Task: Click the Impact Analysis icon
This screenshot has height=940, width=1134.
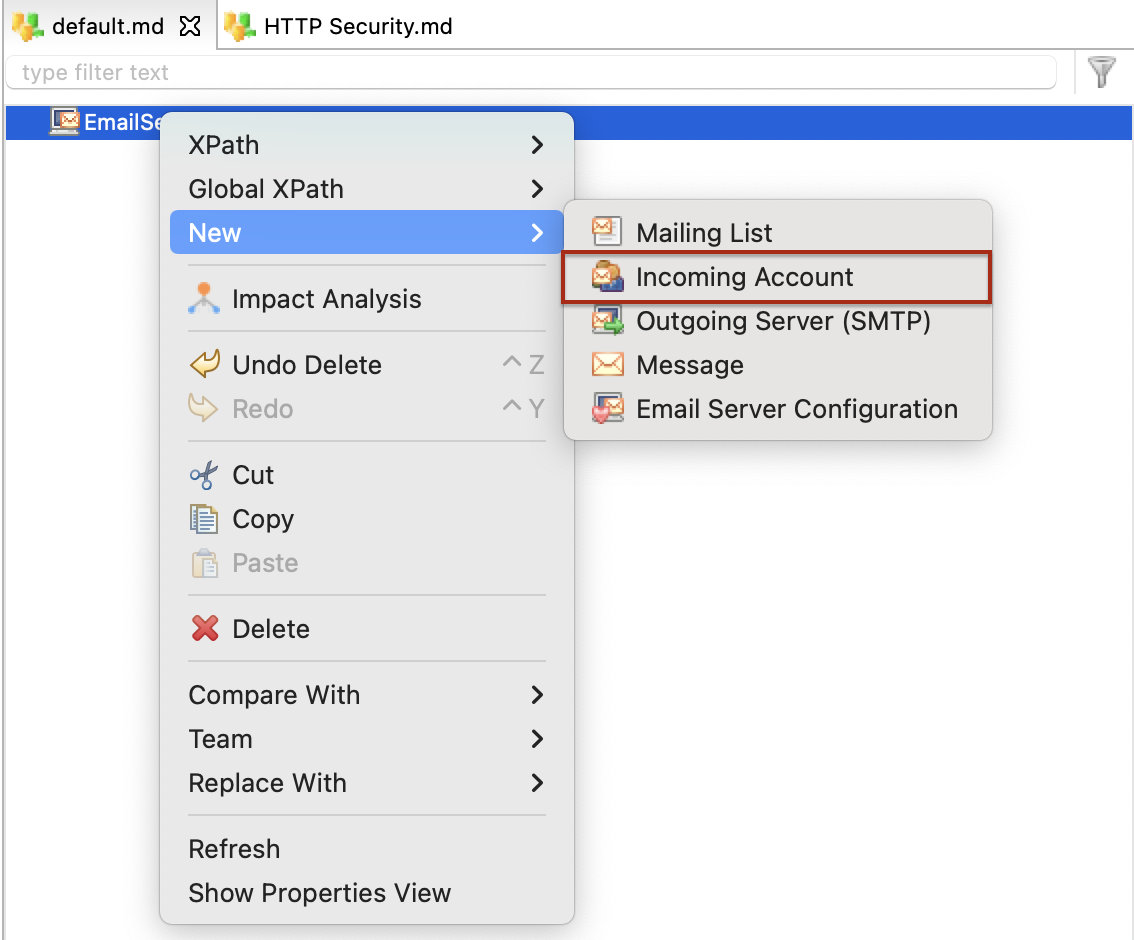Action: 204,299
